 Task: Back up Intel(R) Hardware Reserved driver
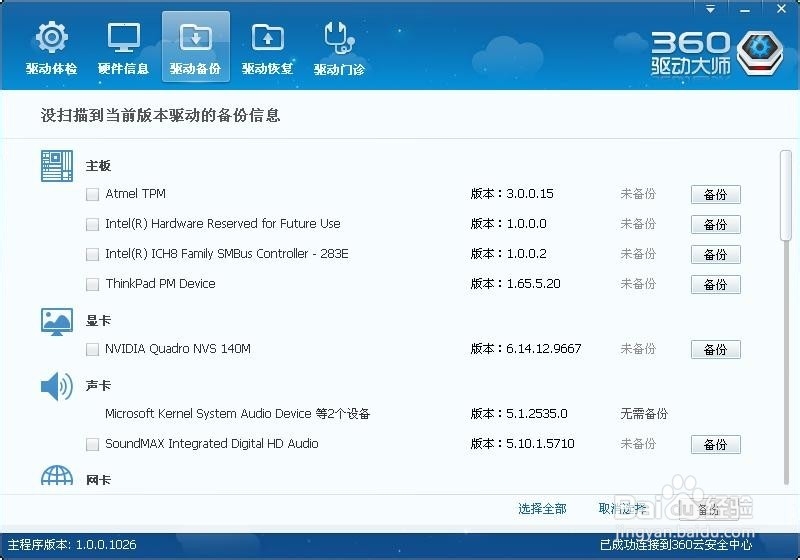[715, 224]
